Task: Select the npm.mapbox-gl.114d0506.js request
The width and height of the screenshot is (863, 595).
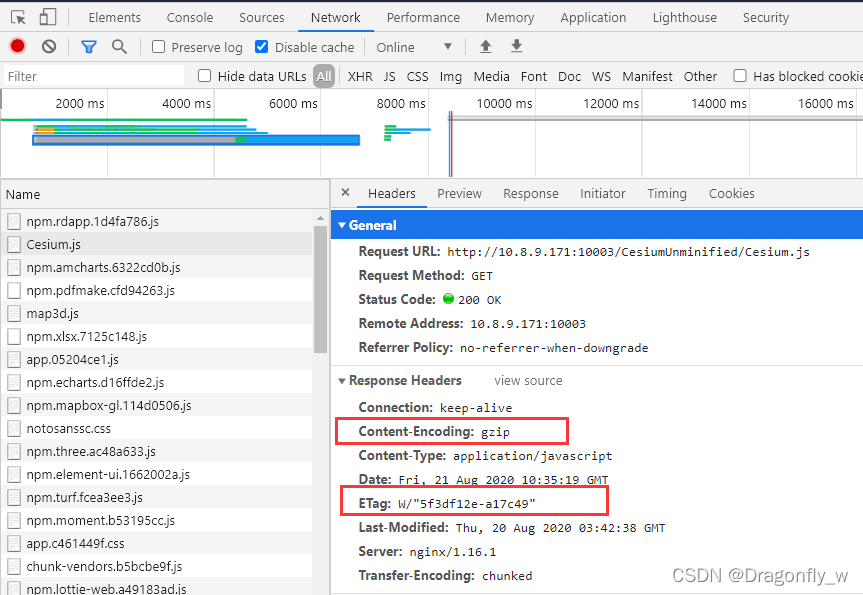Action: 156,406
